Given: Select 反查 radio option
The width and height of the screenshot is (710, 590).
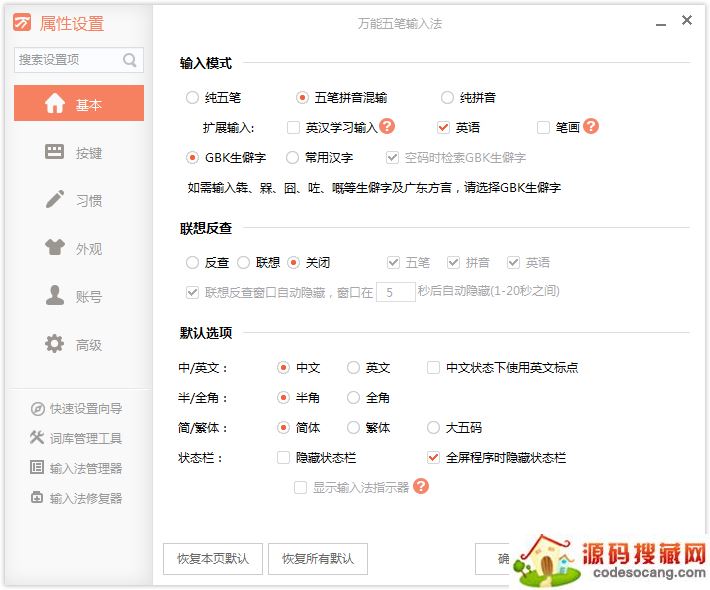Looking at the screenshot, I should [x=192, y=263].
